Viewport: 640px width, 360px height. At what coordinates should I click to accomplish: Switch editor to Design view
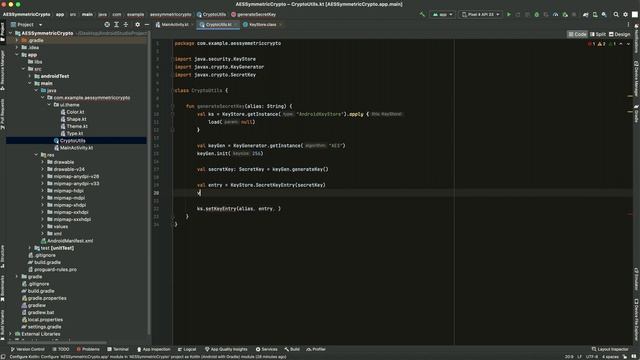pos(620,34)
